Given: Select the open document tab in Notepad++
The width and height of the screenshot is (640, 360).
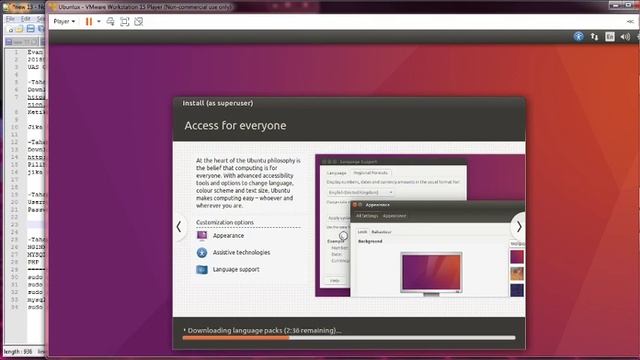Looking at the screenshot, I should pos(22,42).
